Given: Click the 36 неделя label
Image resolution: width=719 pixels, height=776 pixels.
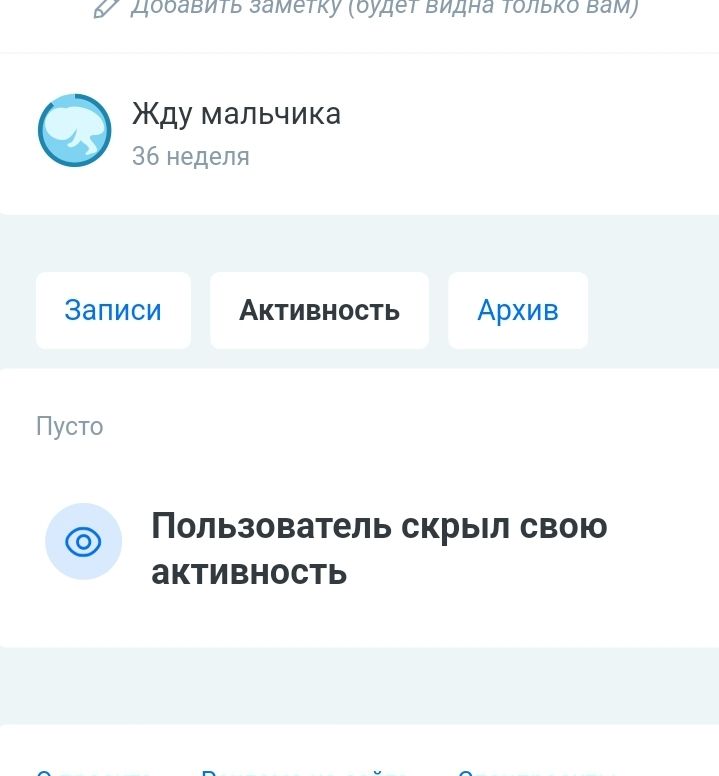Looking at the screenshot, I should coord(191,156).
